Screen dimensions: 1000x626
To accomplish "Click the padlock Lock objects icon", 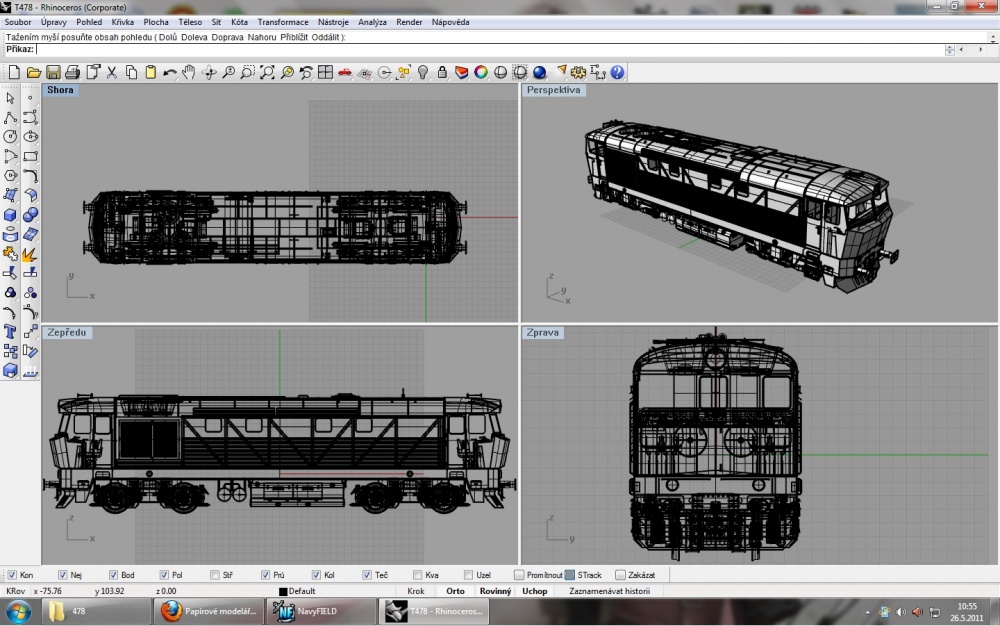I will coord(442,73).
